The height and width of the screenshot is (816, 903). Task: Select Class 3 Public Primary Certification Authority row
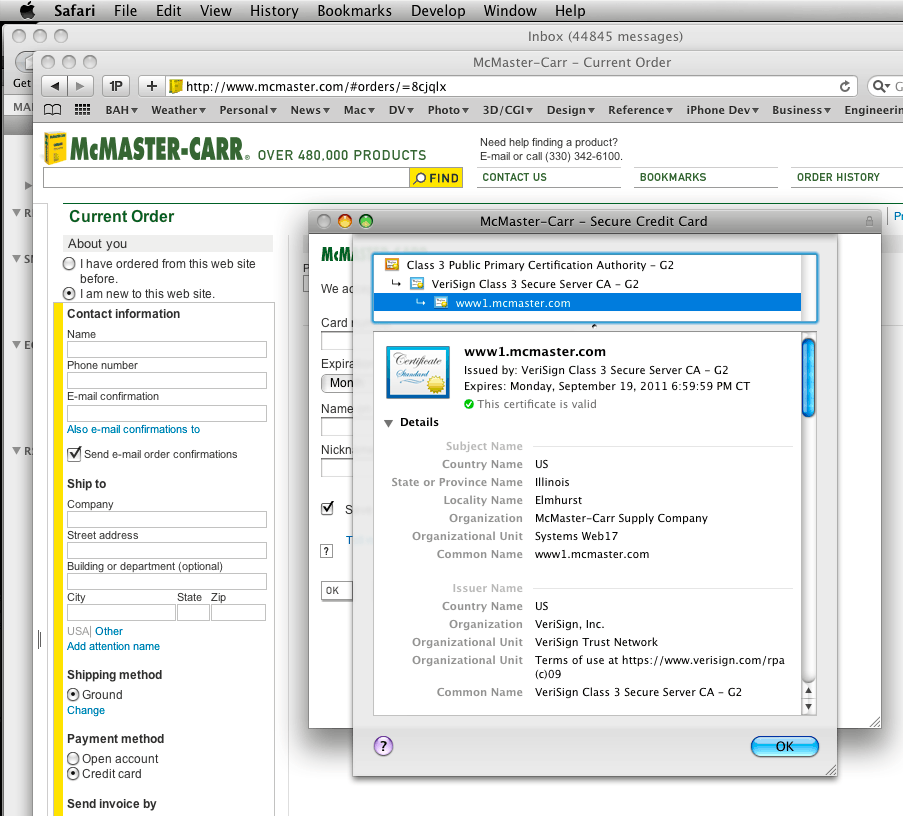(x=587, y=264)
